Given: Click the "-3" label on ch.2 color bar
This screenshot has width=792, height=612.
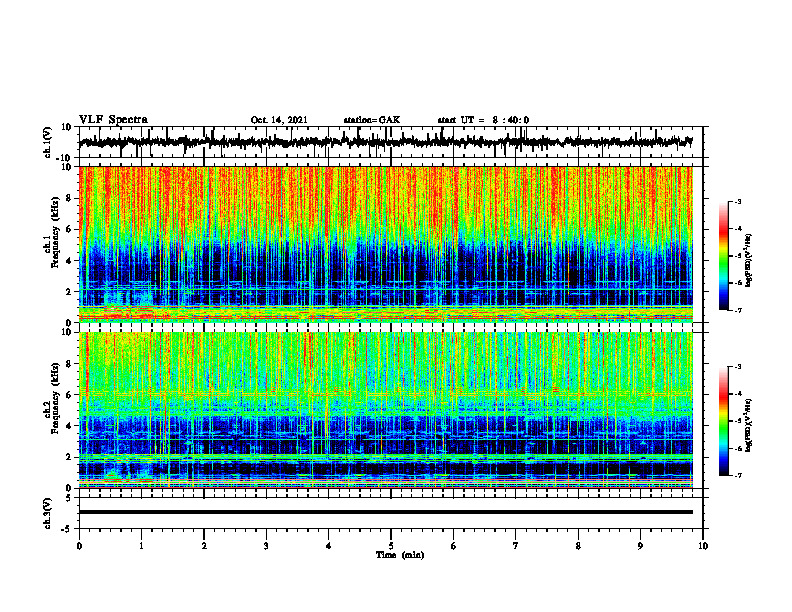Looking at the screenshot, I should [738, 367].
